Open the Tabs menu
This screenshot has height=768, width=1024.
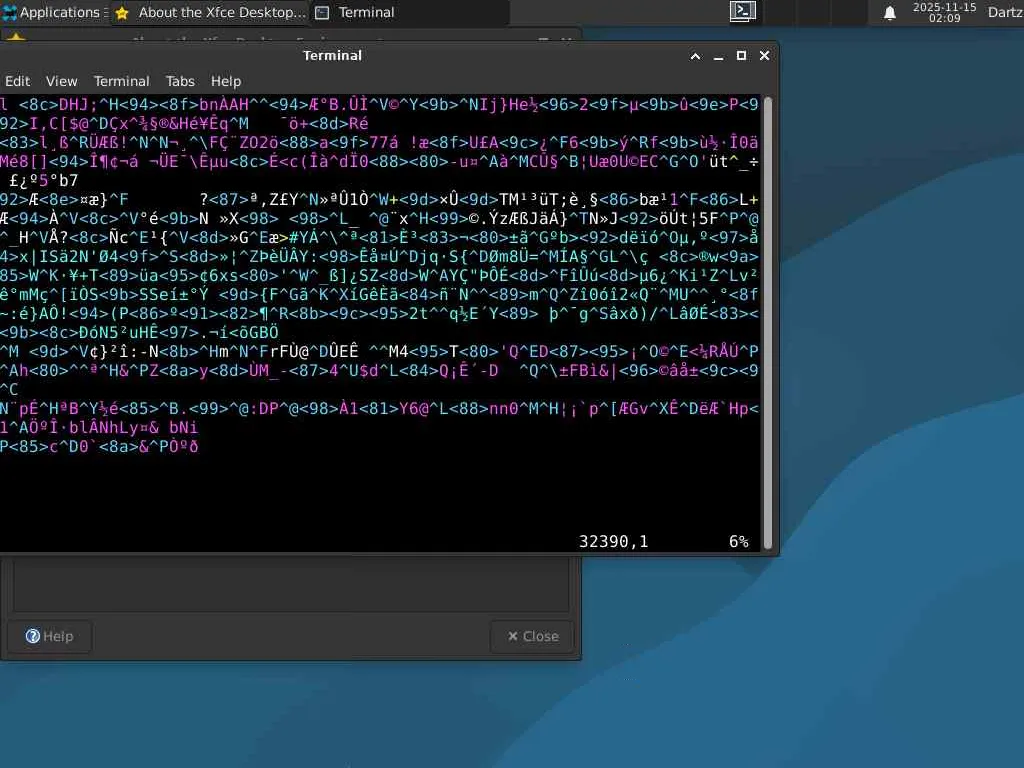point(180,81)
